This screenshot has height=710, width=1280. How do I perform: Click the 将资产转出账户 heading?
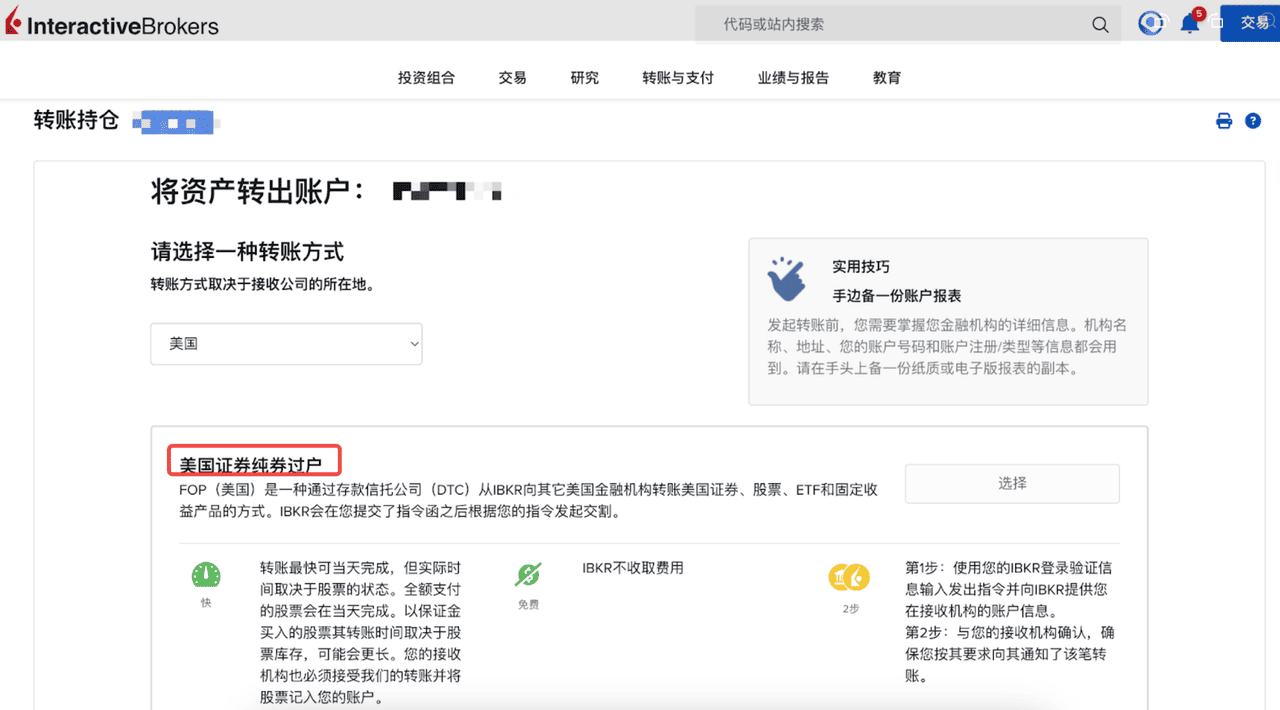tap(258, 190)
